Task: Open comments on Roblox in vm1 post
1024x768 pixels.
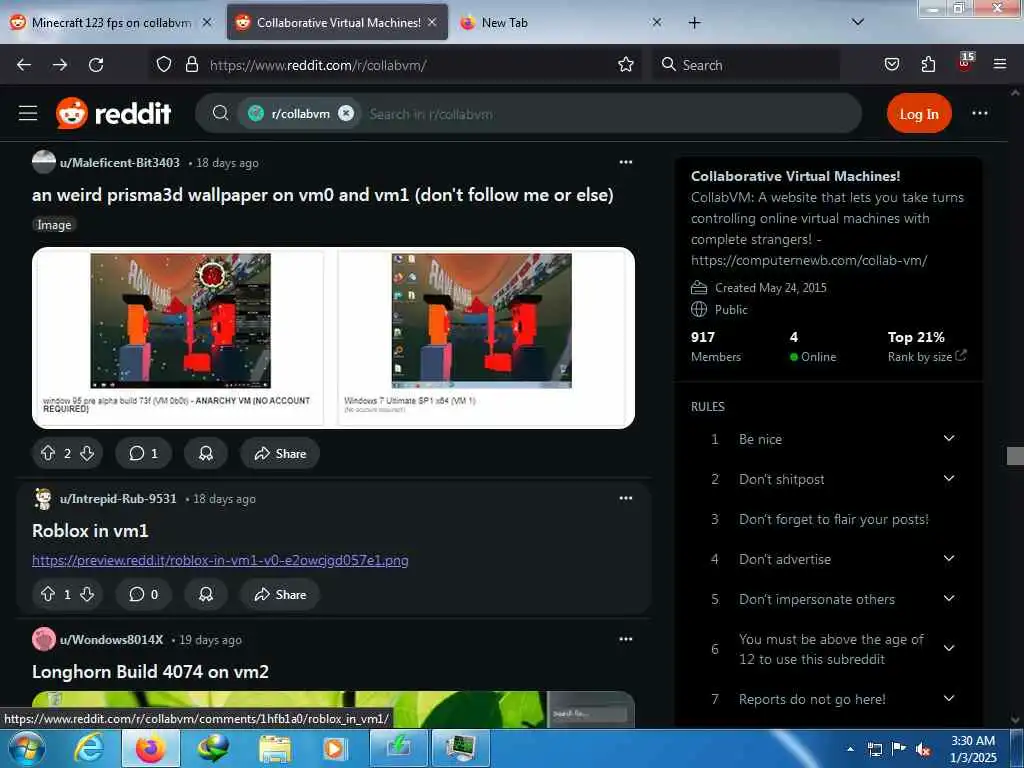Action: point(144,594)
